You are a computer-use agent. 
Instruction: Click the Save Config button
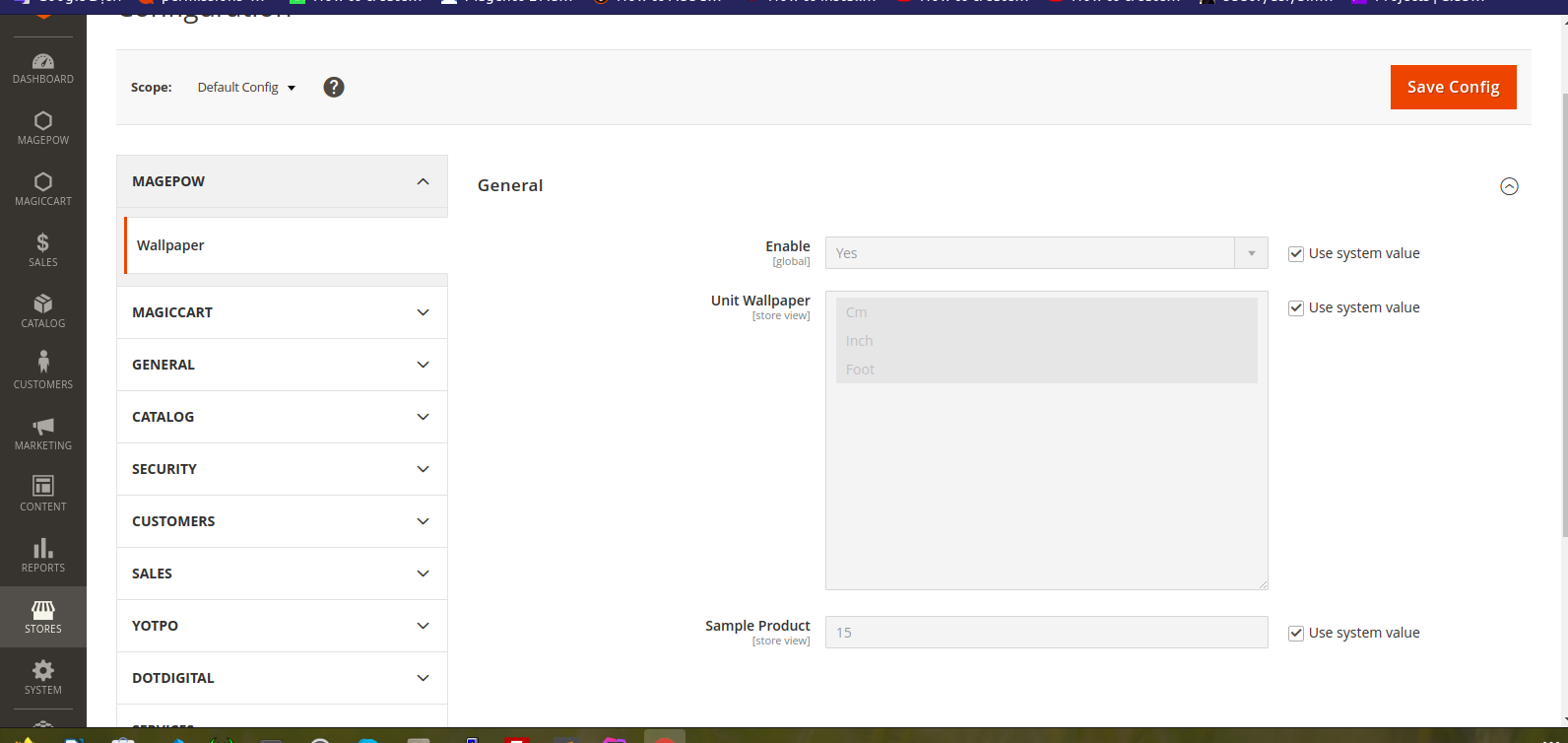click(x=1453, y=87)
